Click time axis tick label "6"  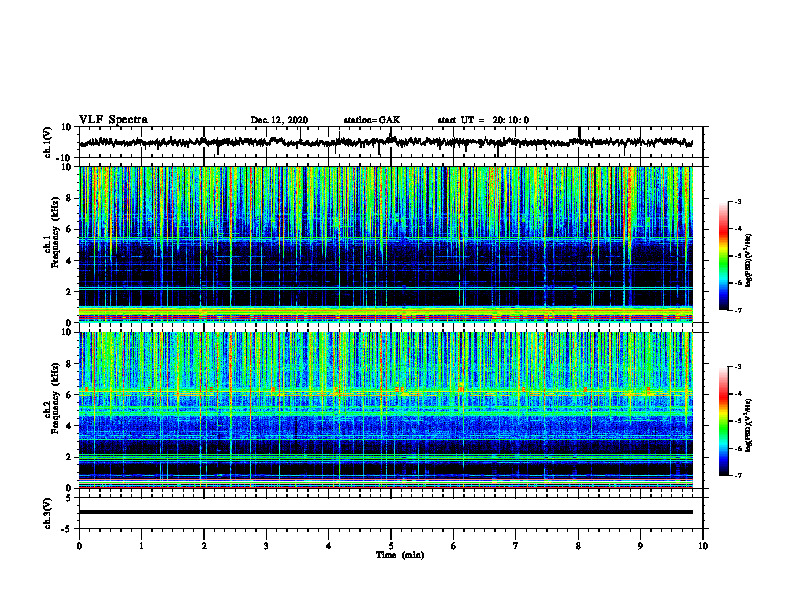click(453, 546)
